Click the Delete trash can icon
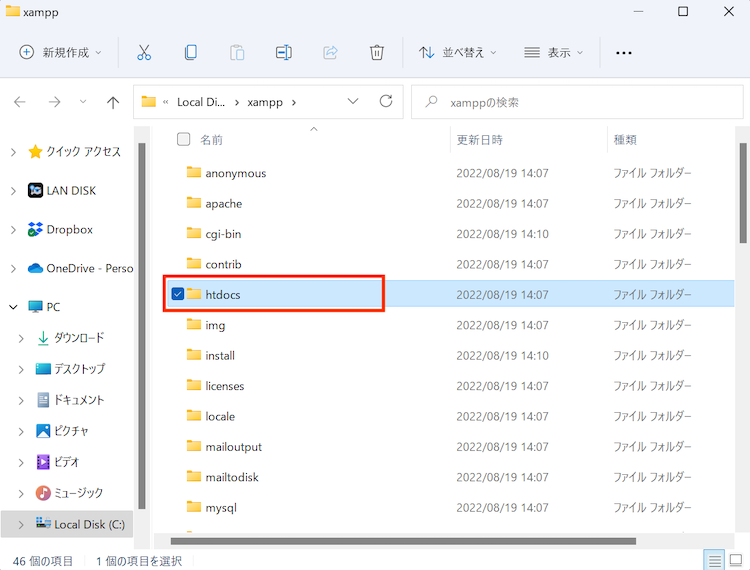 click(x=377, y=52)
